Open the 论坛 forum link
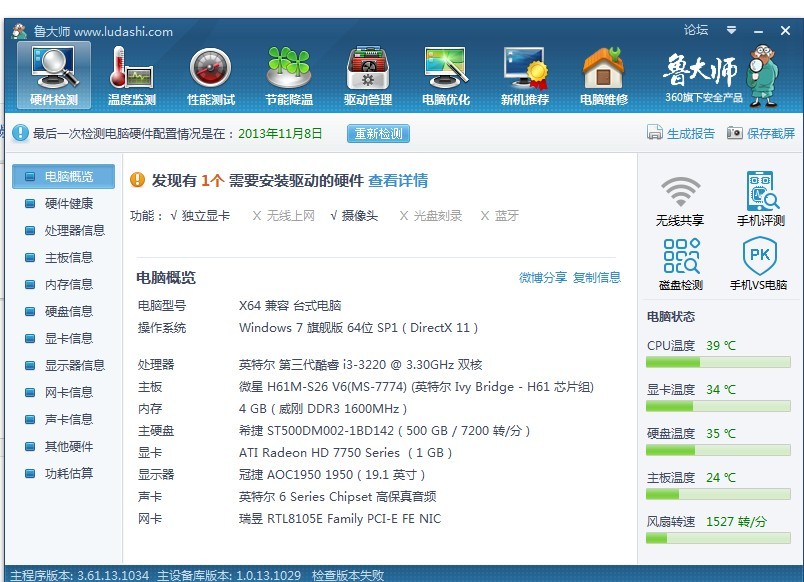This screenshot has height=582, width=804. [695, 30]
